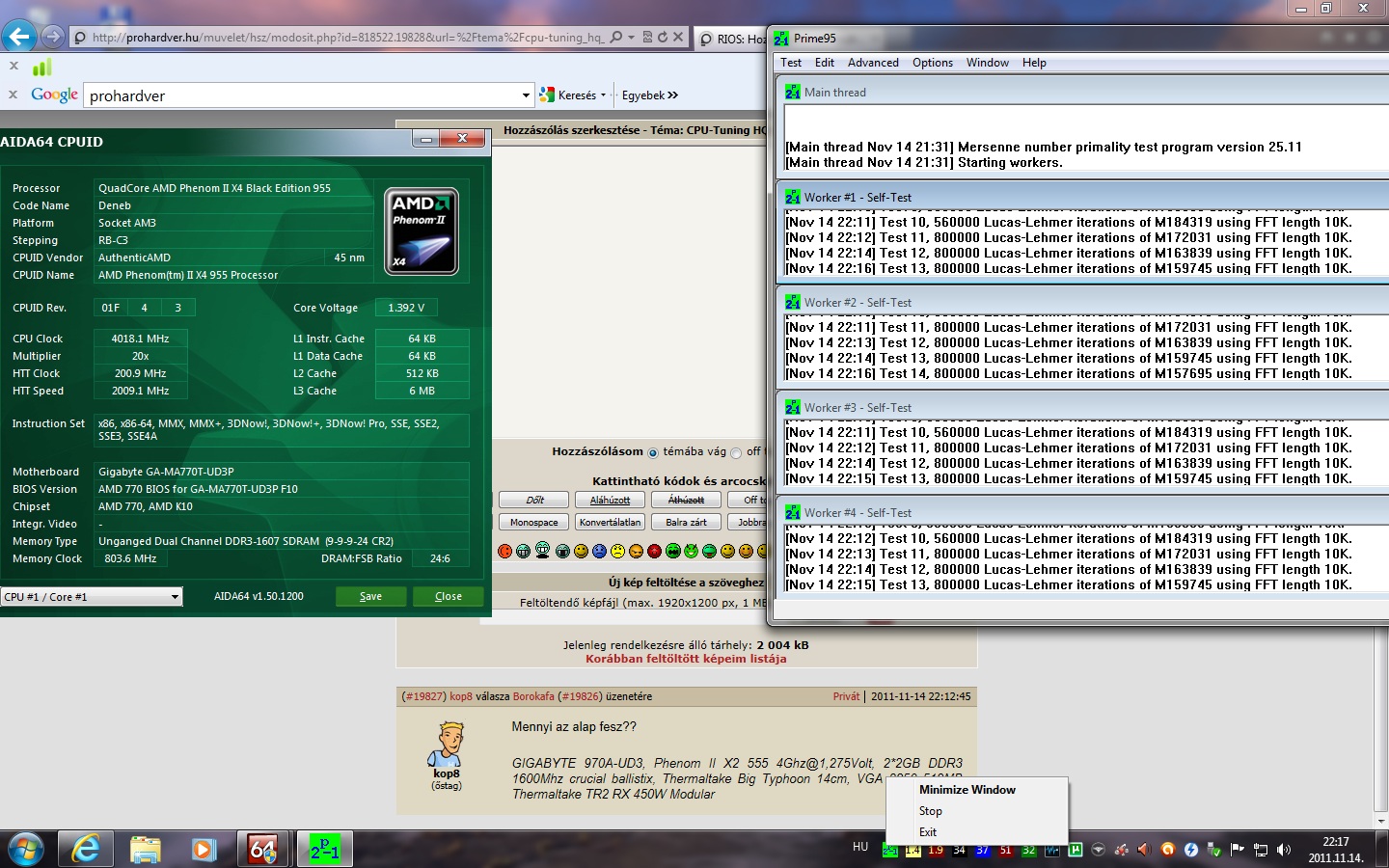
Task: Click Close button in AIDA64 CPUID
Action: click(449, 596)
